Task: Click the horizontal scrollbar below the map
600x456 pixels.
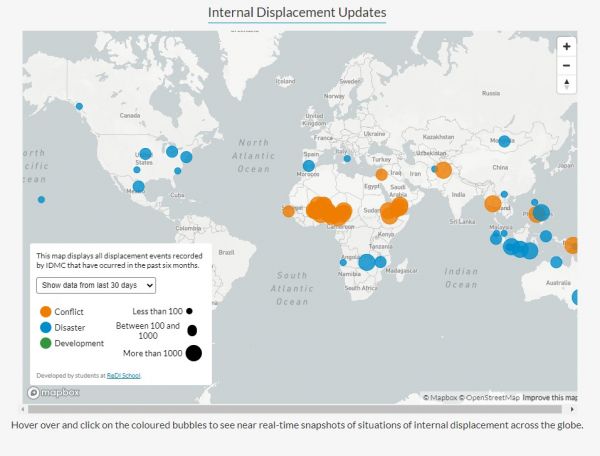Action: point(300,409)
